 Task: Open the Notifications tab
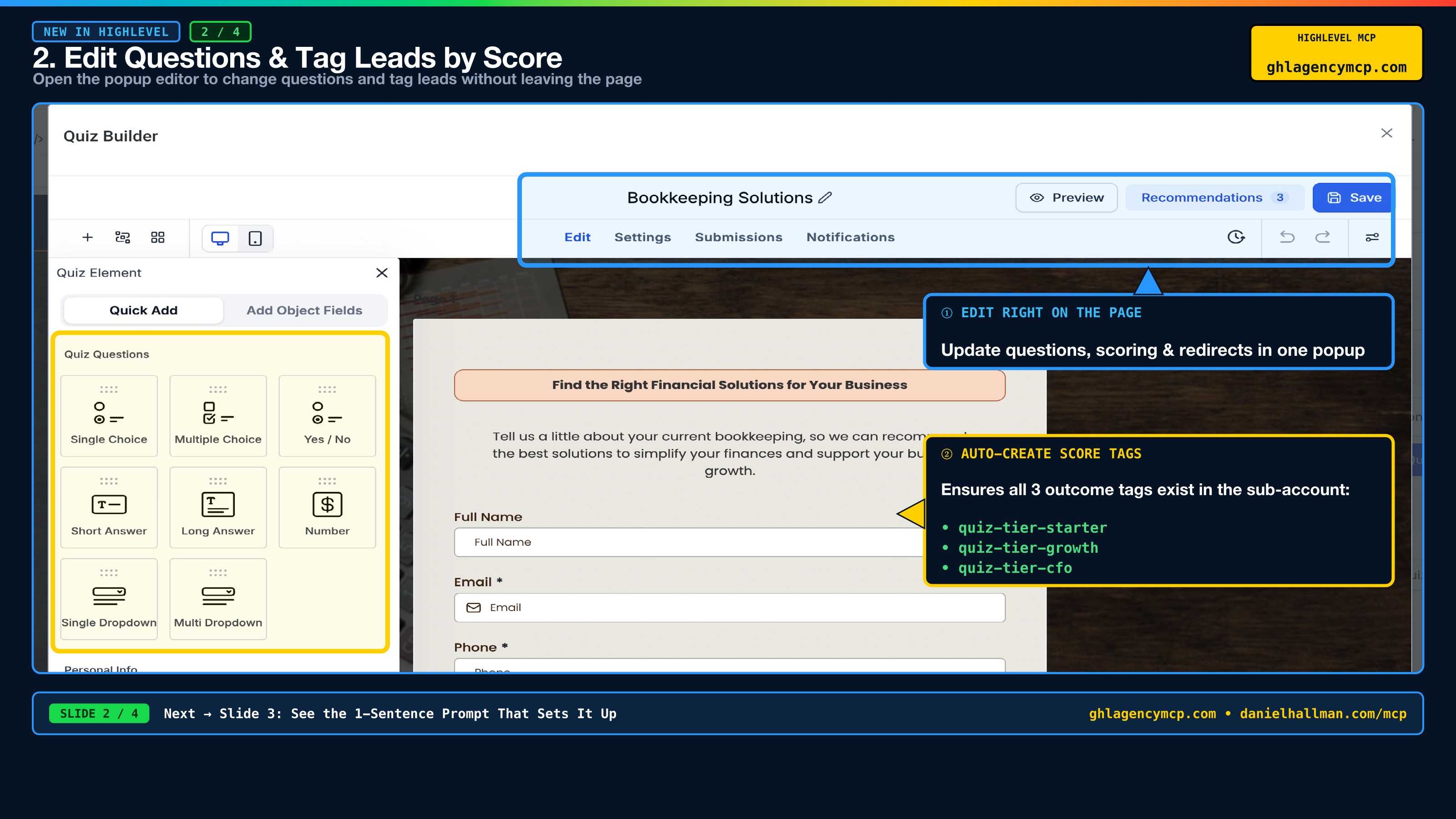(850, 237)
